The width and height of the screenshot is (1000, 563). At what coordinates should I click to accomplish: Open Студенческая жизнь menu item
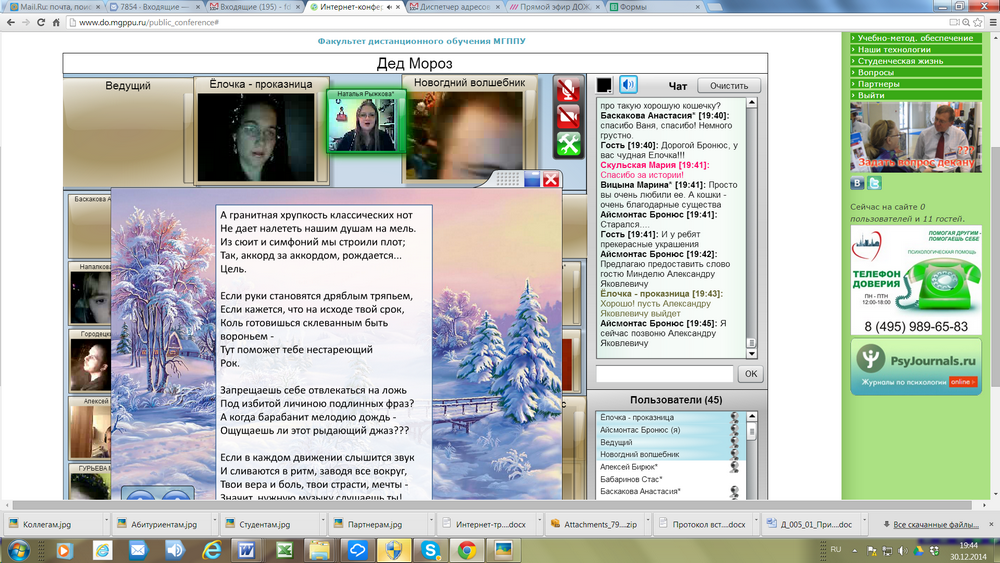tap(915, 61)
